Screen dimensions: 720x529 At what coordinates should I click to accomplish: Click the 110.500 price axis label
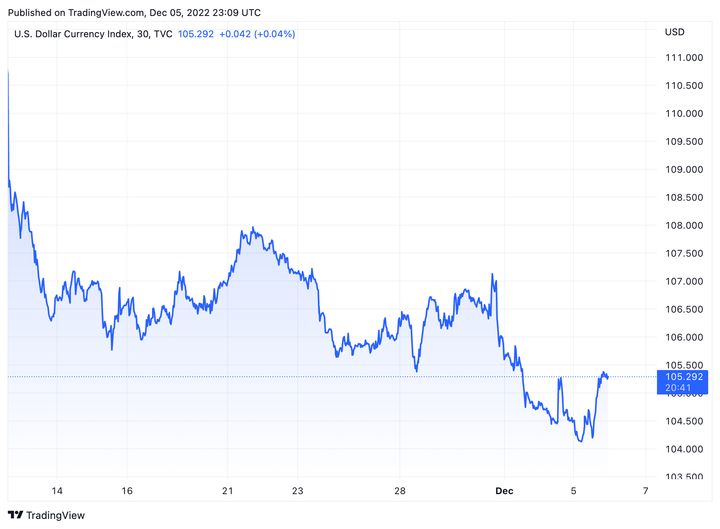point(684,85)
